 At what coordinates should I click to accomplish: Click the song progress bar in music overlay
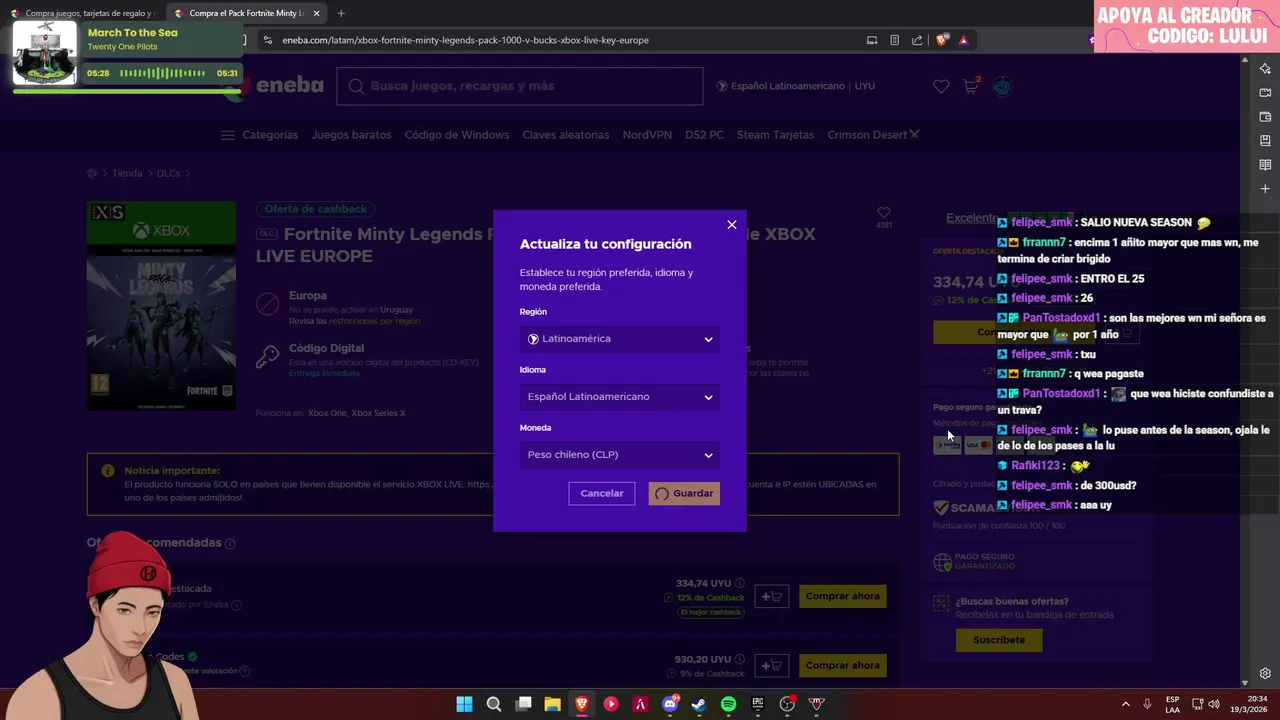click(x=126, y=91)
